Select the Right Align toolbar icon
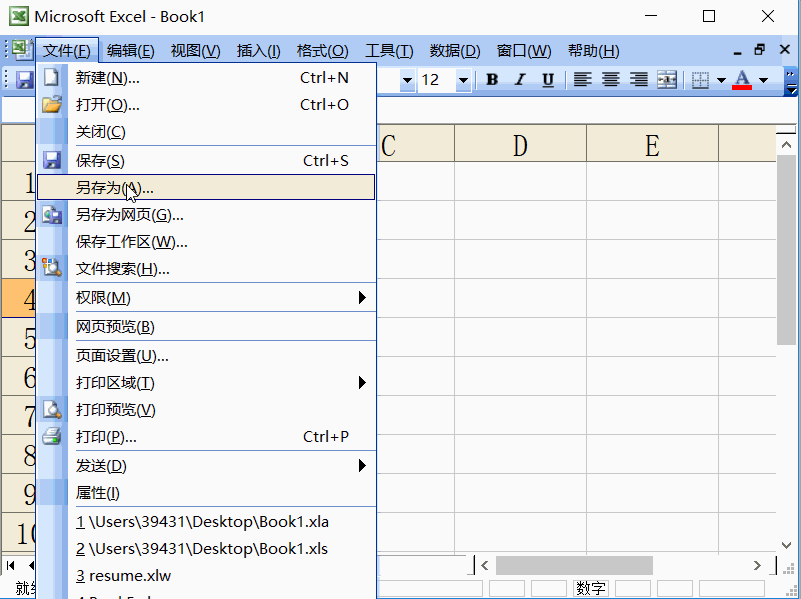801x599 pixels. point(638,79)
